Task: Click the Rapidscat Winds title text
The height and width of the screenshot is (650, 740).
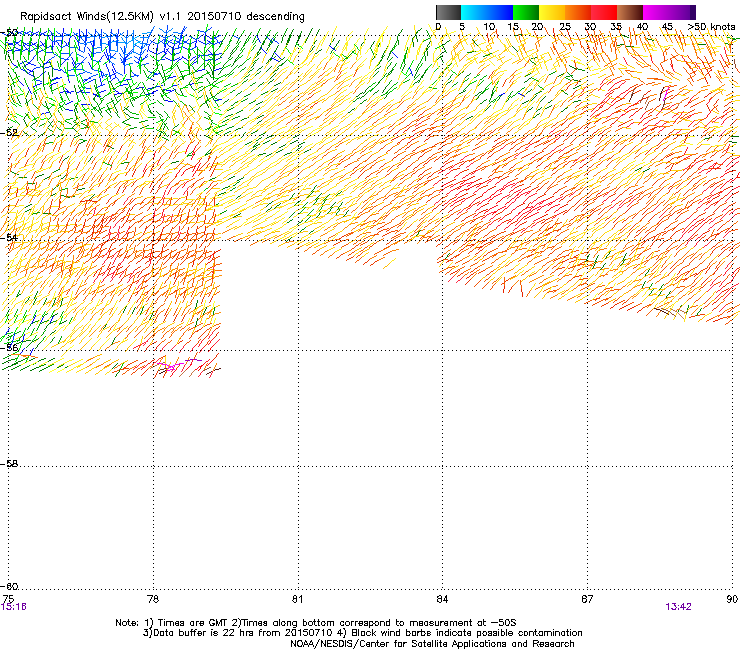Action: point(162,17)
